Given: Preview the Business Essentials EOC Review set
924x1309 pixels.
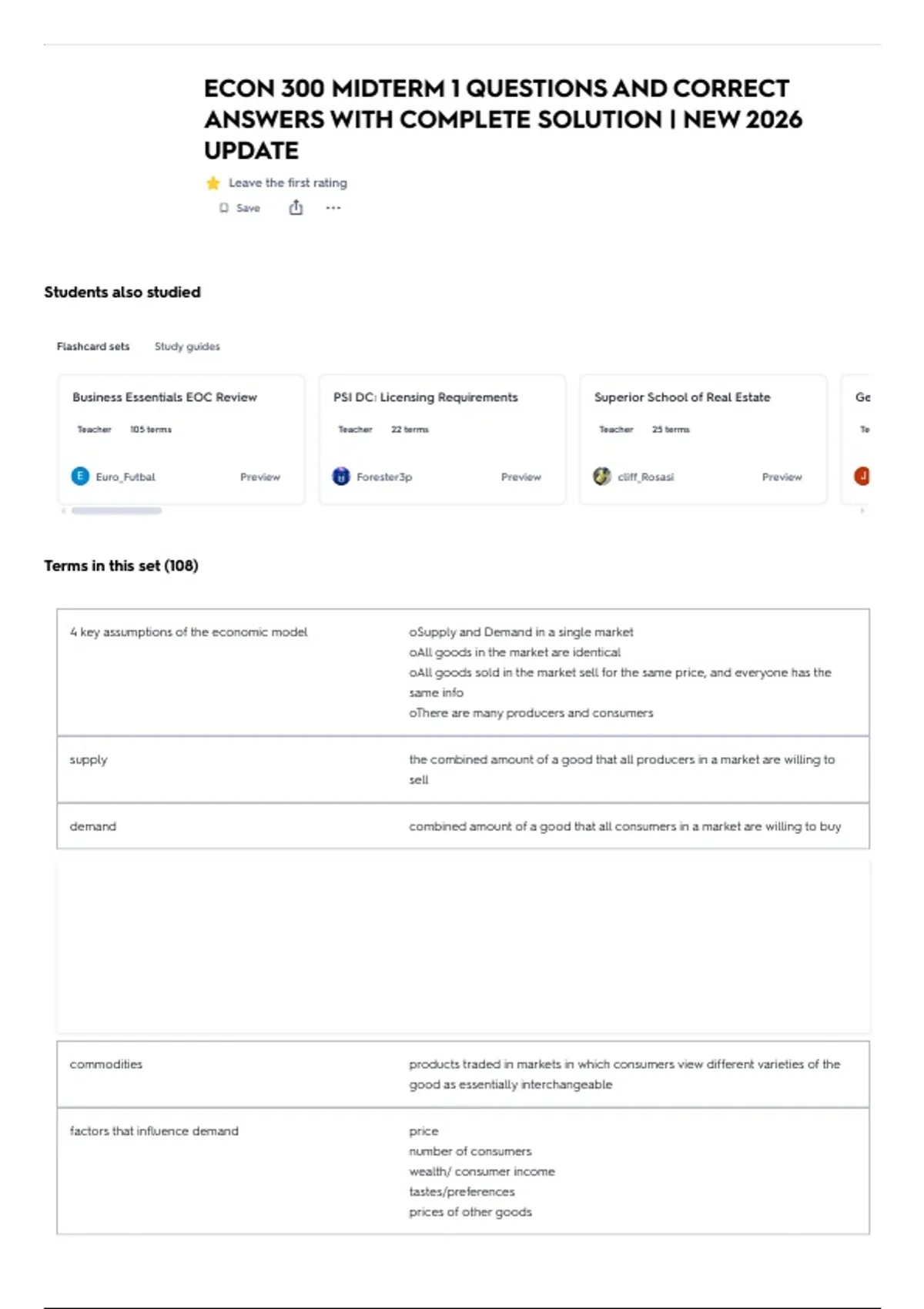Looking at the screenshot, I should (x=260, y=477).
